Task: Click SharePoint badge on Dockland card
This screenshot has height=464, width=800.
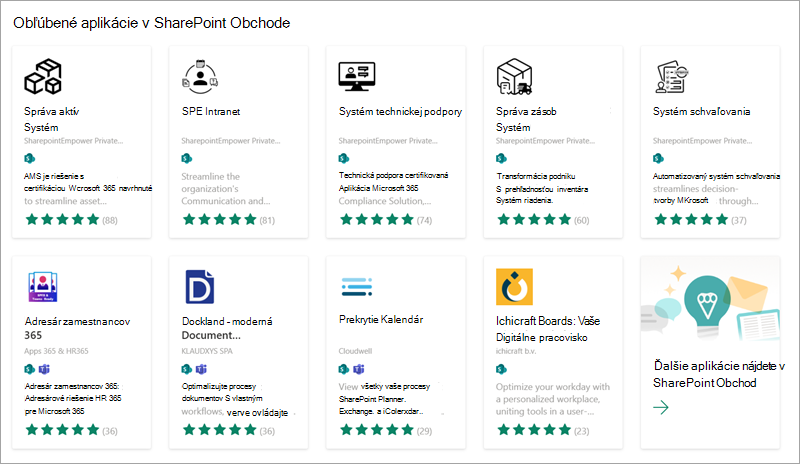Action: click(x=187, y=369)
